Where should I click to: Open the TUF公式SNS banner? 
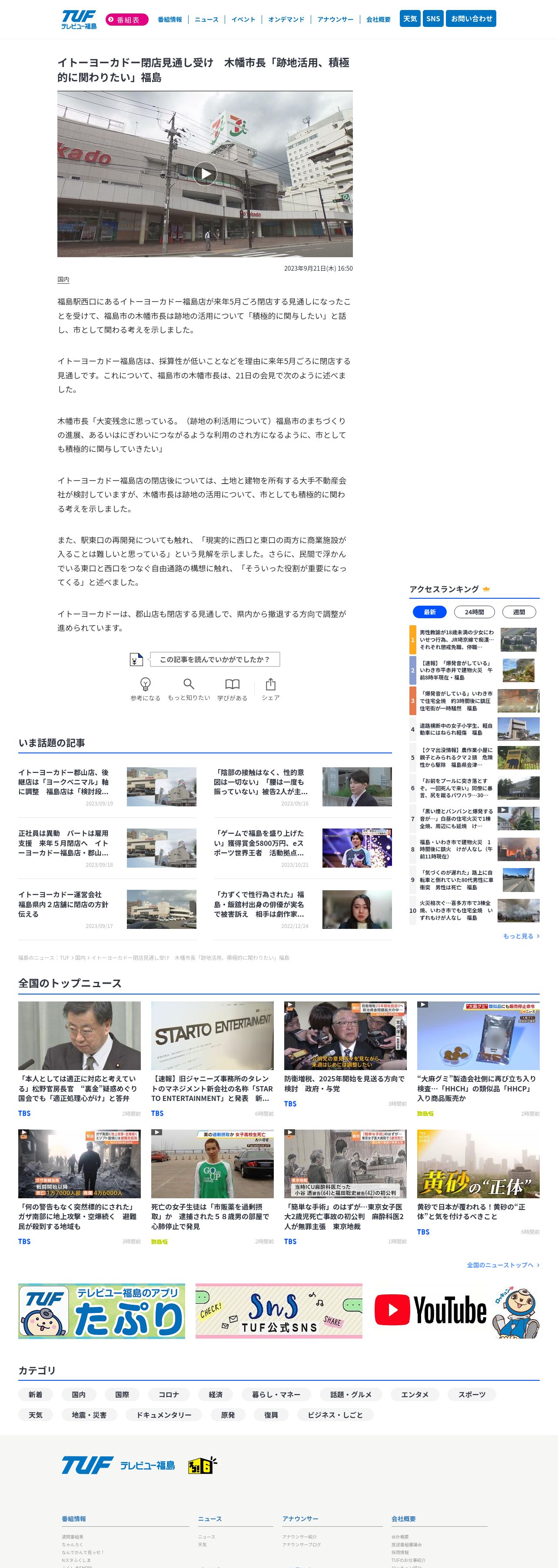(279, 1310)
